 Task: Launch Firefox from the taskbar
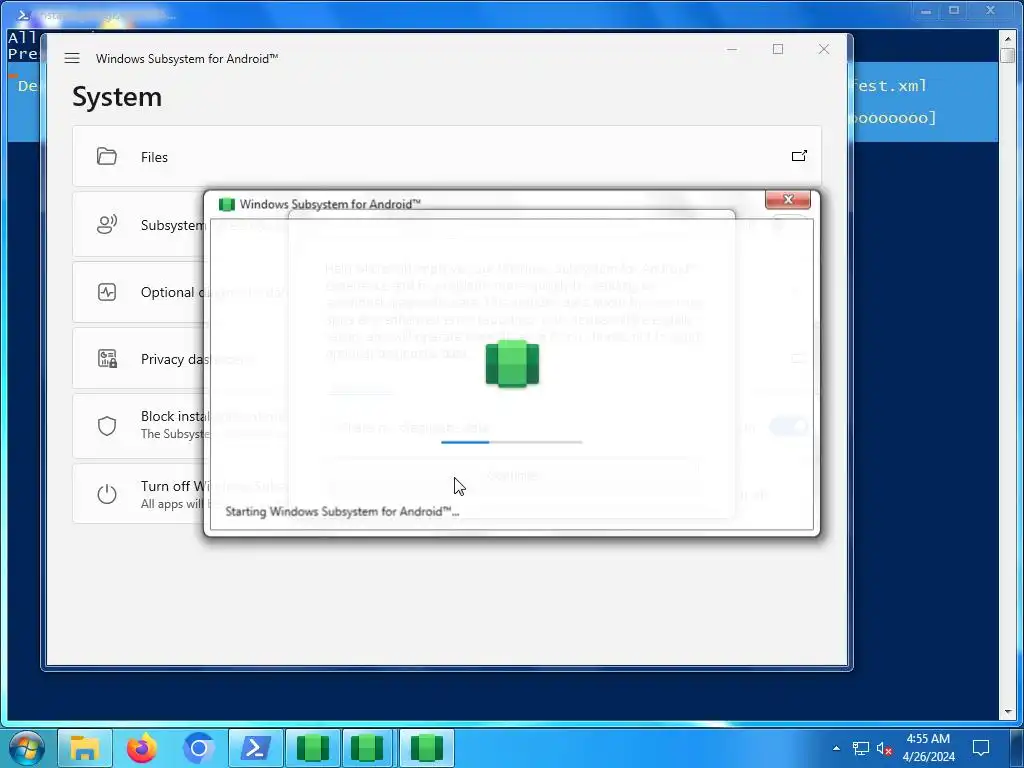pyautogui.click(x=142, y=748)
